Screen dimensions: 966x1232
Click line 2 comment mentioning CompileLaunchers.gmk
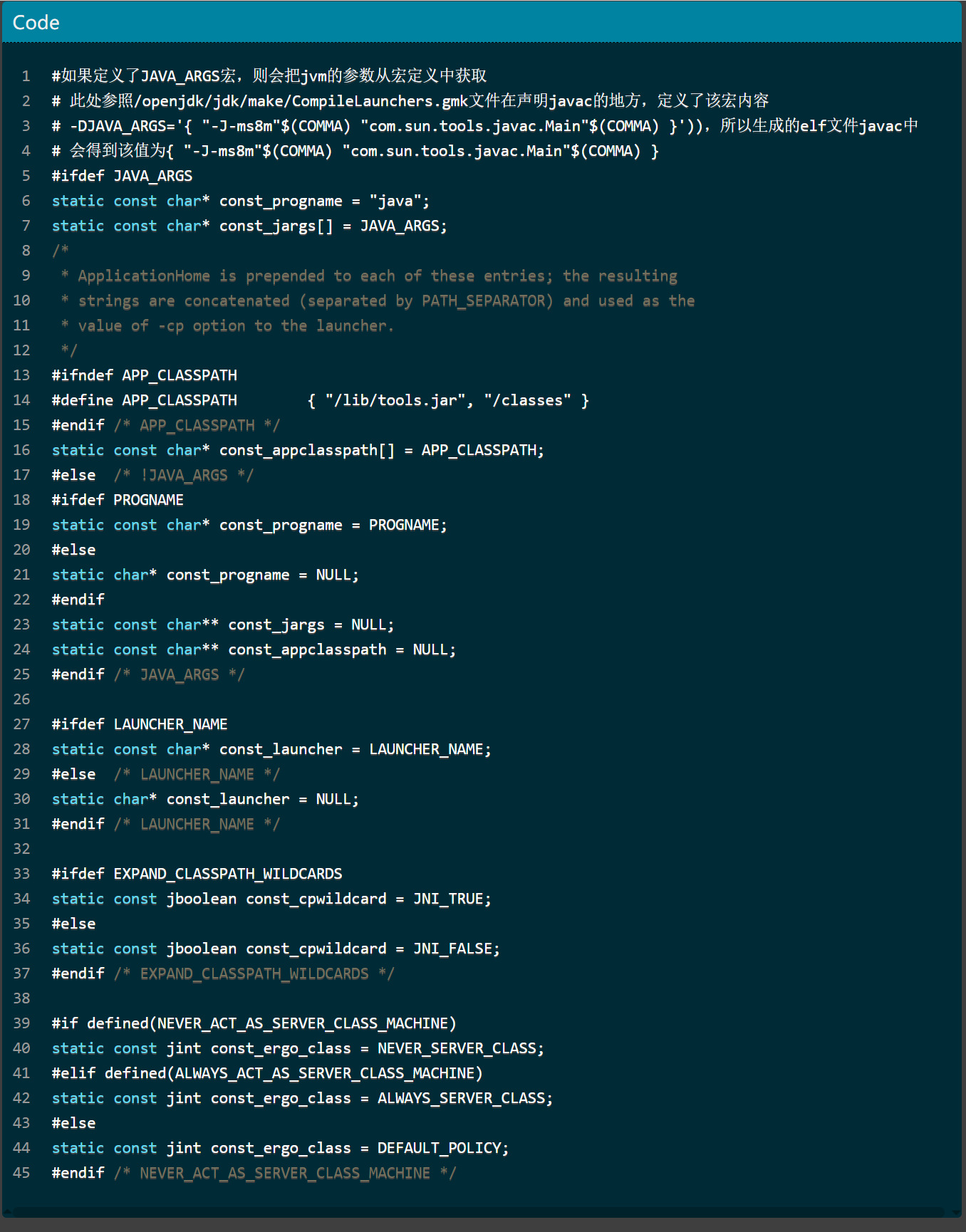coord(410,101)
